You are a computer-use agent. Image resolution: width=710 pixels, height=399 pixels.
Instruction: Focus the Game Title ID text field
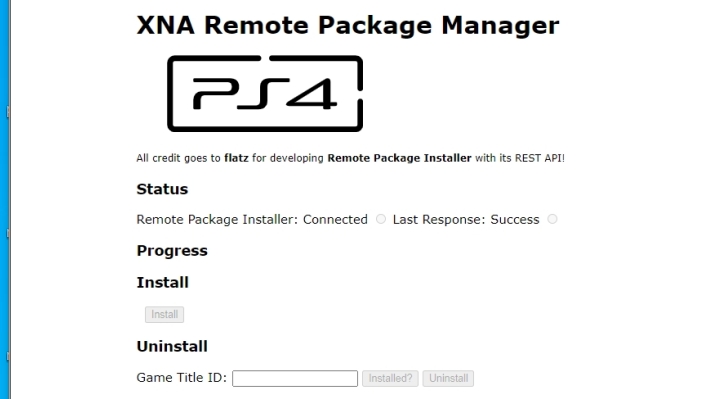[x=295, y=378]
